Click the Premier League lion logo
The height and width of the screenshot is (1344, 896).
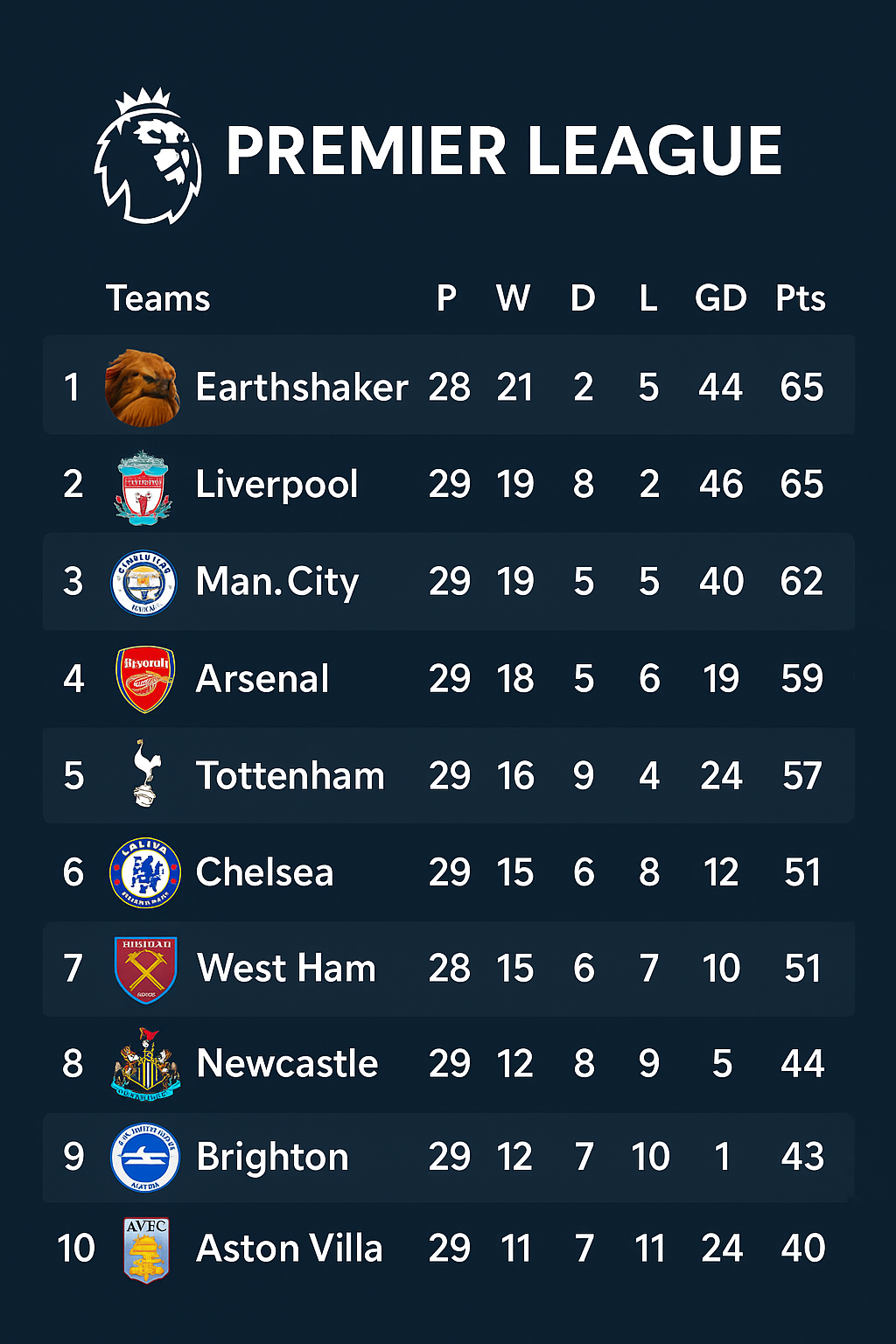pyautogui.click(x=148, y=156)
